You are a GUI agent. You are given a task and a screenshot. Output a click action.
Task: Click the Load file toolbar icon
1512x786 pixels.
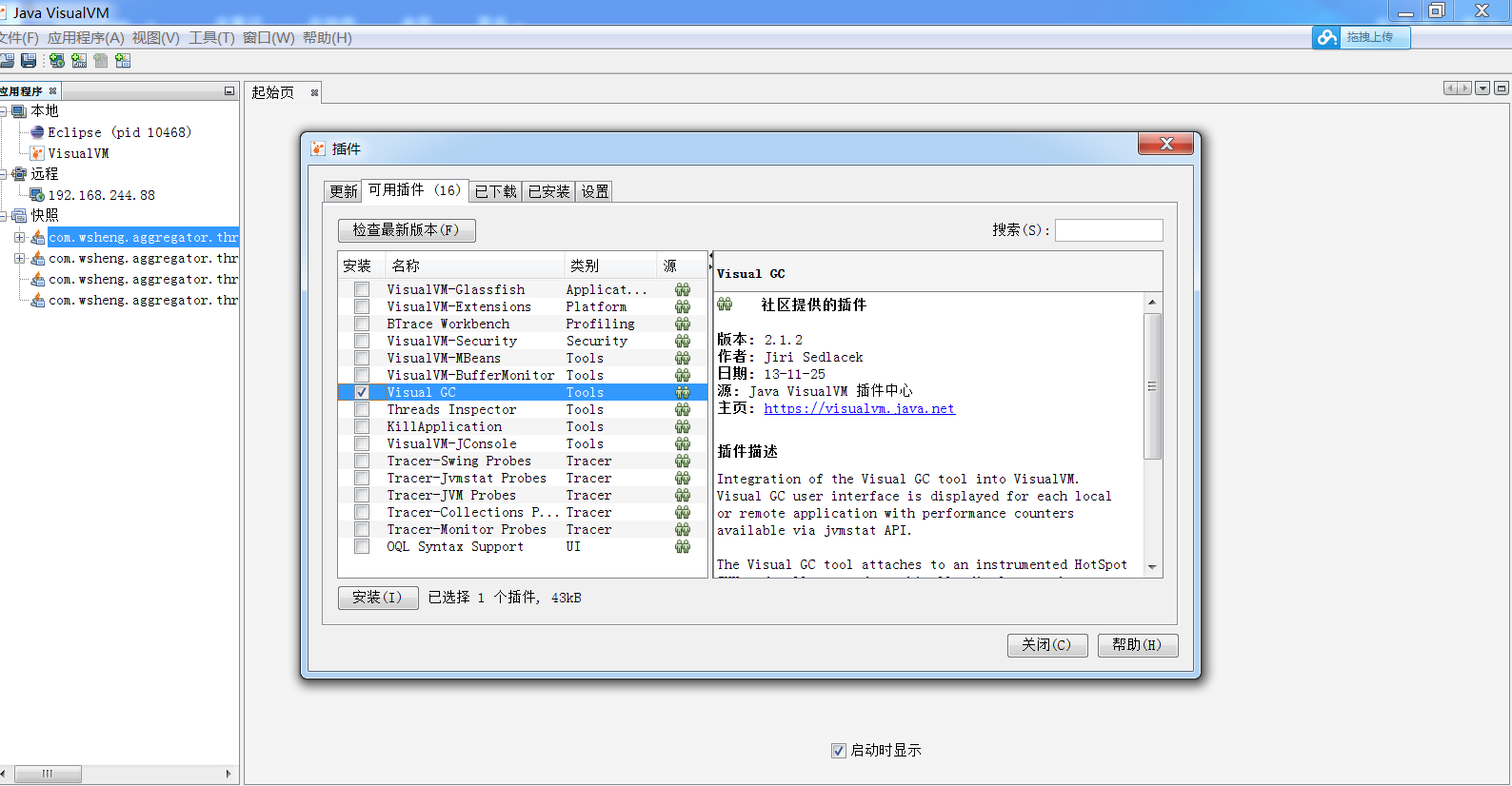point(7,61)
